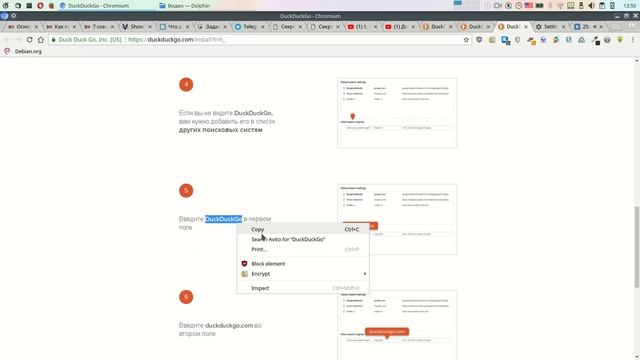The height and width of the screenshot is (360, 640).
Task: Click the US flag keyboard layout indicator
Action: (529, 6)
